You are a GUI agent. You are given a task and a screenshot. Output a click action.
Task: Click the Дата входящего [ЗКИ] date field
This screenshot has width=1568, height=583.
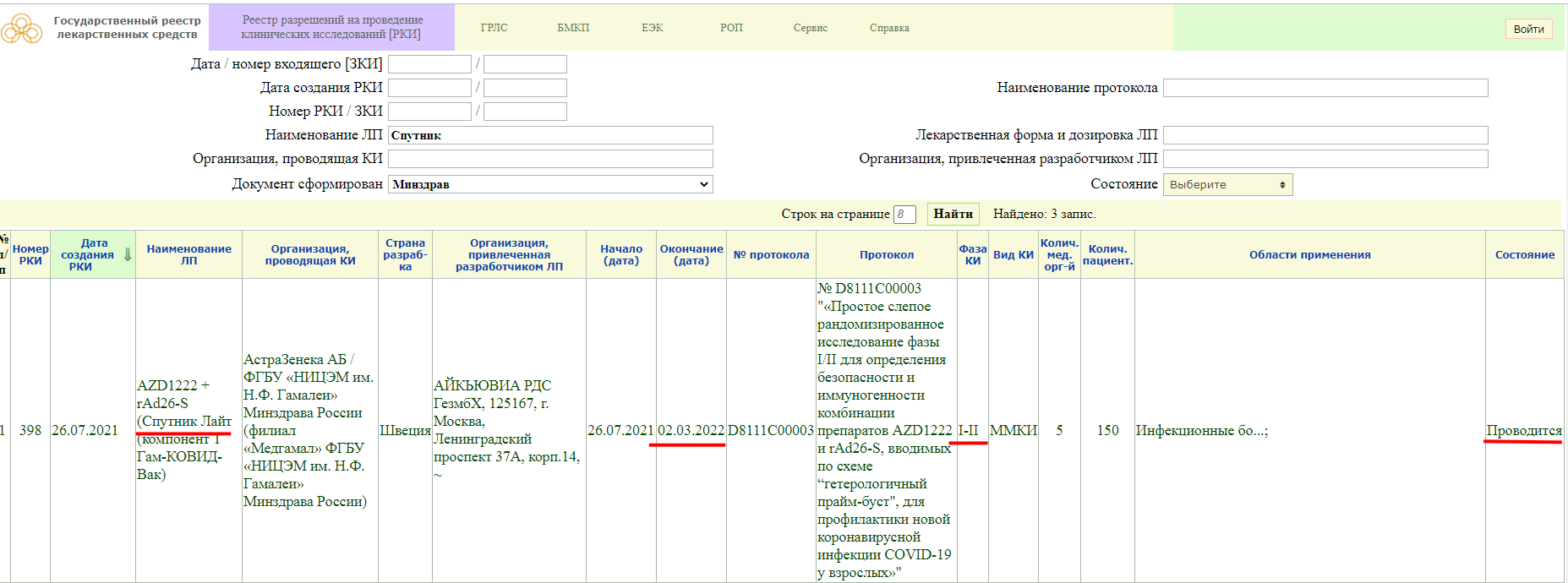(429, 64)
